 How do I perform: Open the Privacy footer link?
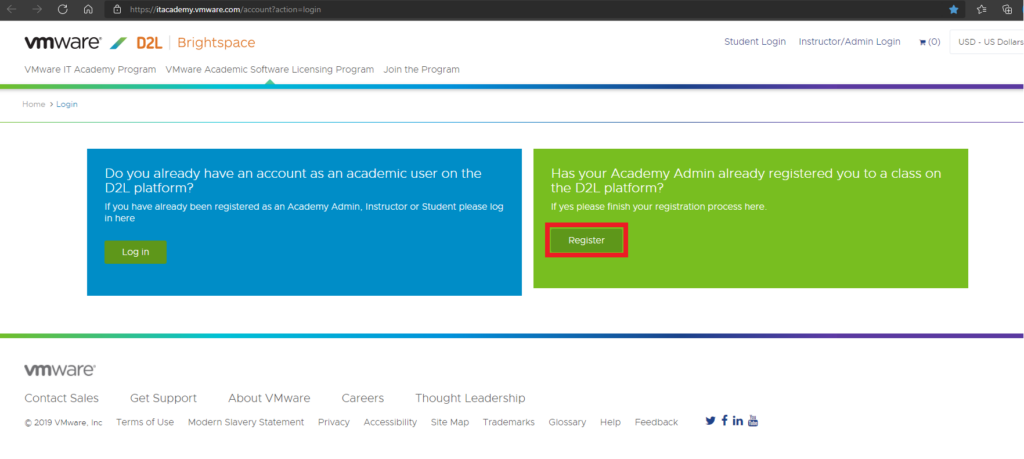point(334,422)
